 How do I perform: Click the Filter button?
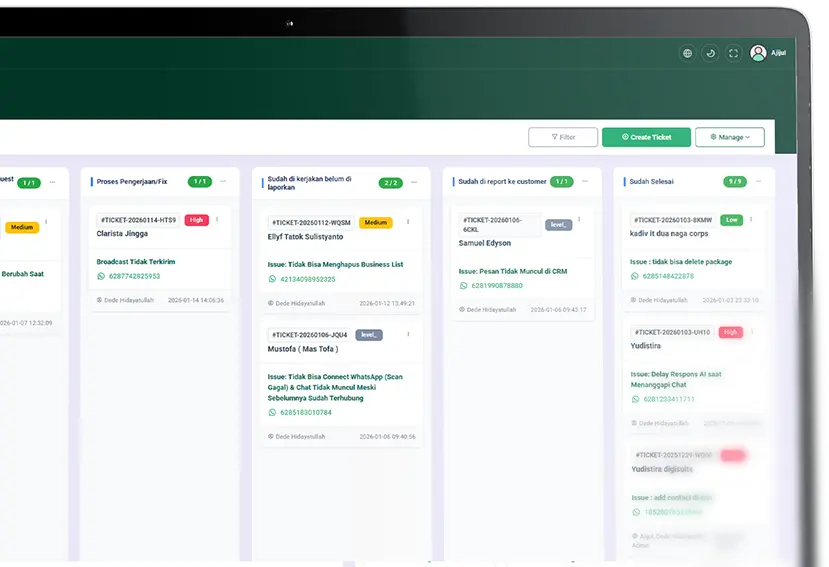click(x=562, y=137)
